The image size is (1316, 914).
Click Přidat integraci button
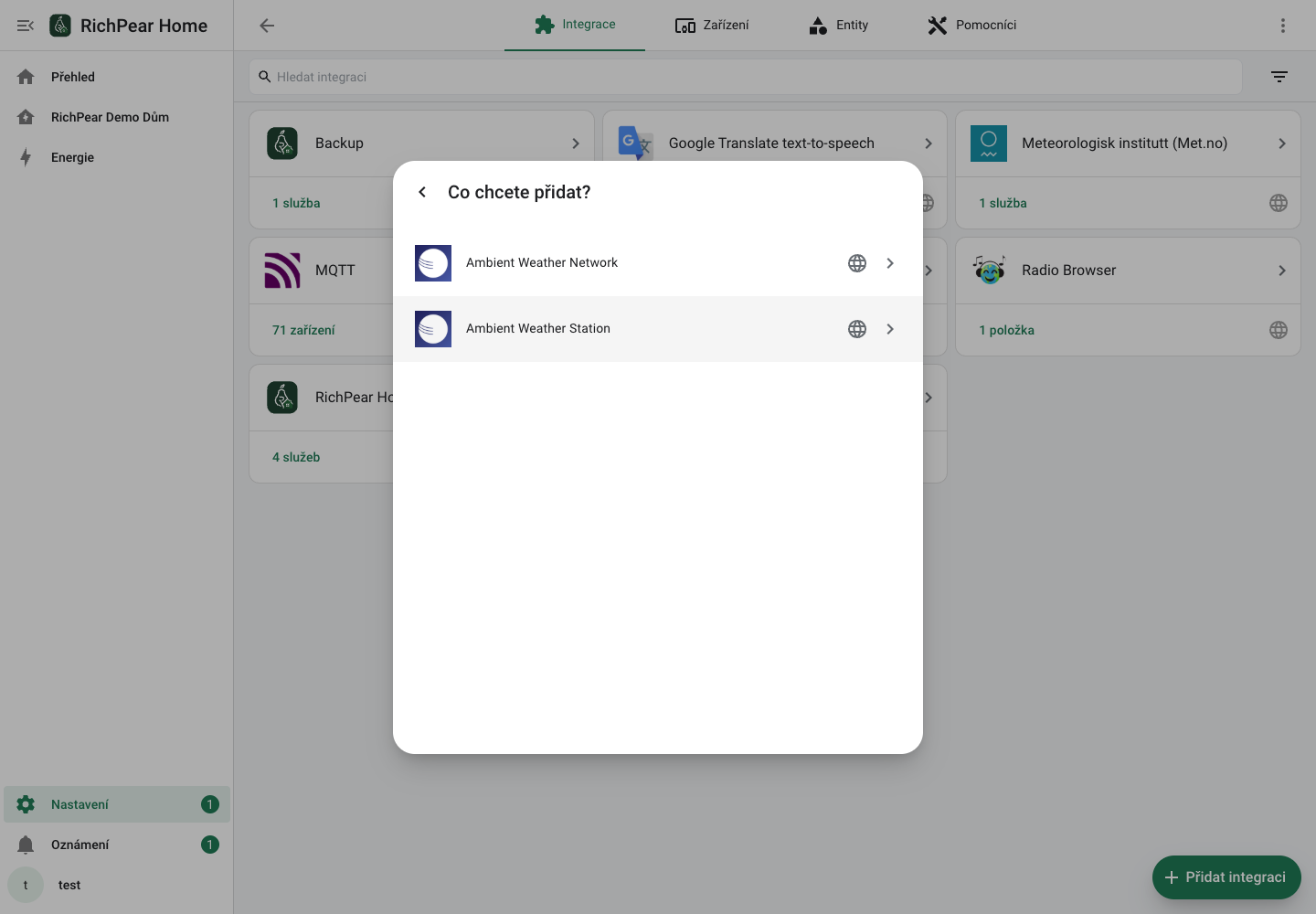click(x=1226, y=877)
